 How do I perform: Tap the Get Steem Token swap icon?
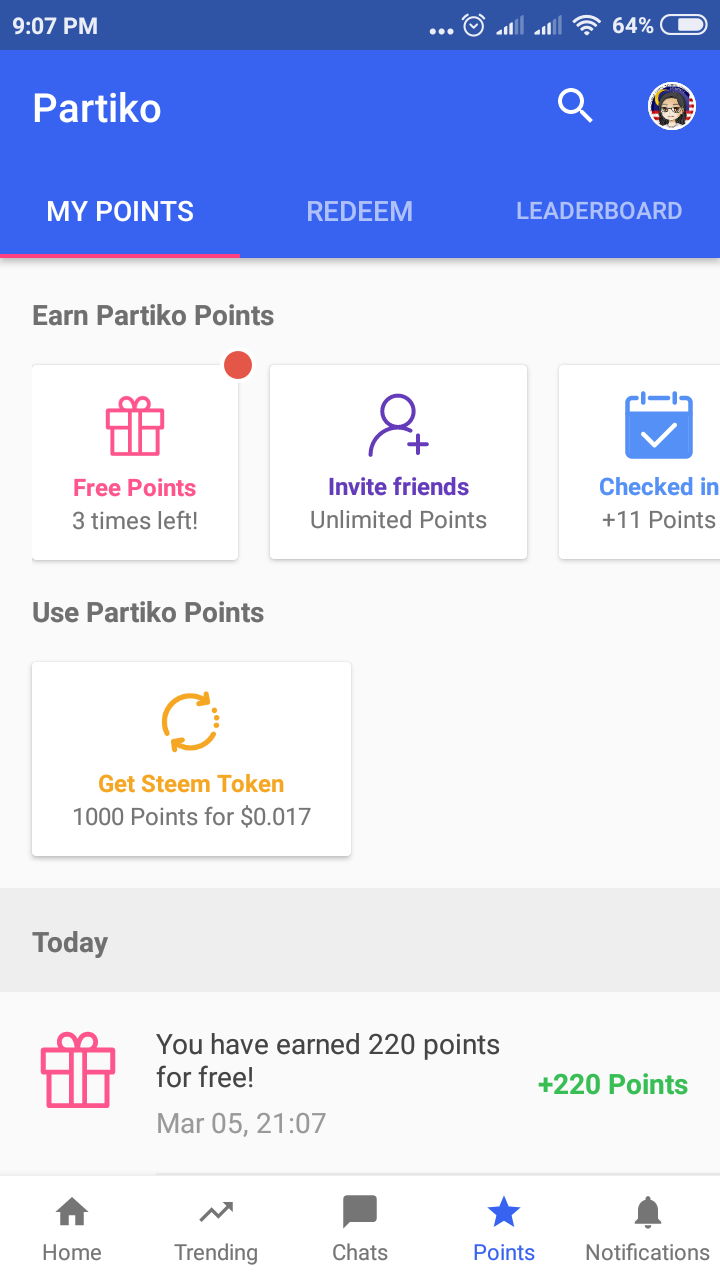pos(190,722)
